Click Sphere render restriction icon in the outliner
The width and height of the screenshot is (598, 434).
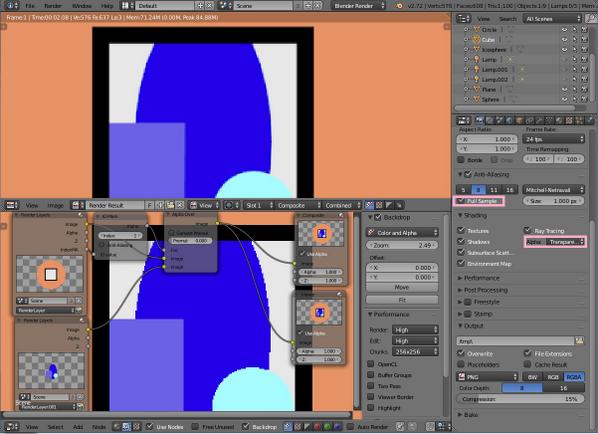[584, 99]
